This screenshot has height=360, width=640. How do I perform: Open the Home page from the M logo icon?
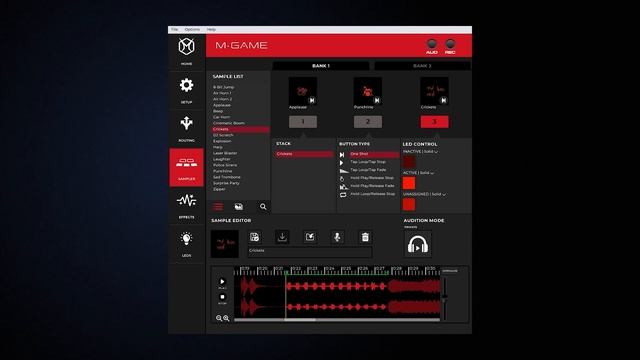coord(187,47)
